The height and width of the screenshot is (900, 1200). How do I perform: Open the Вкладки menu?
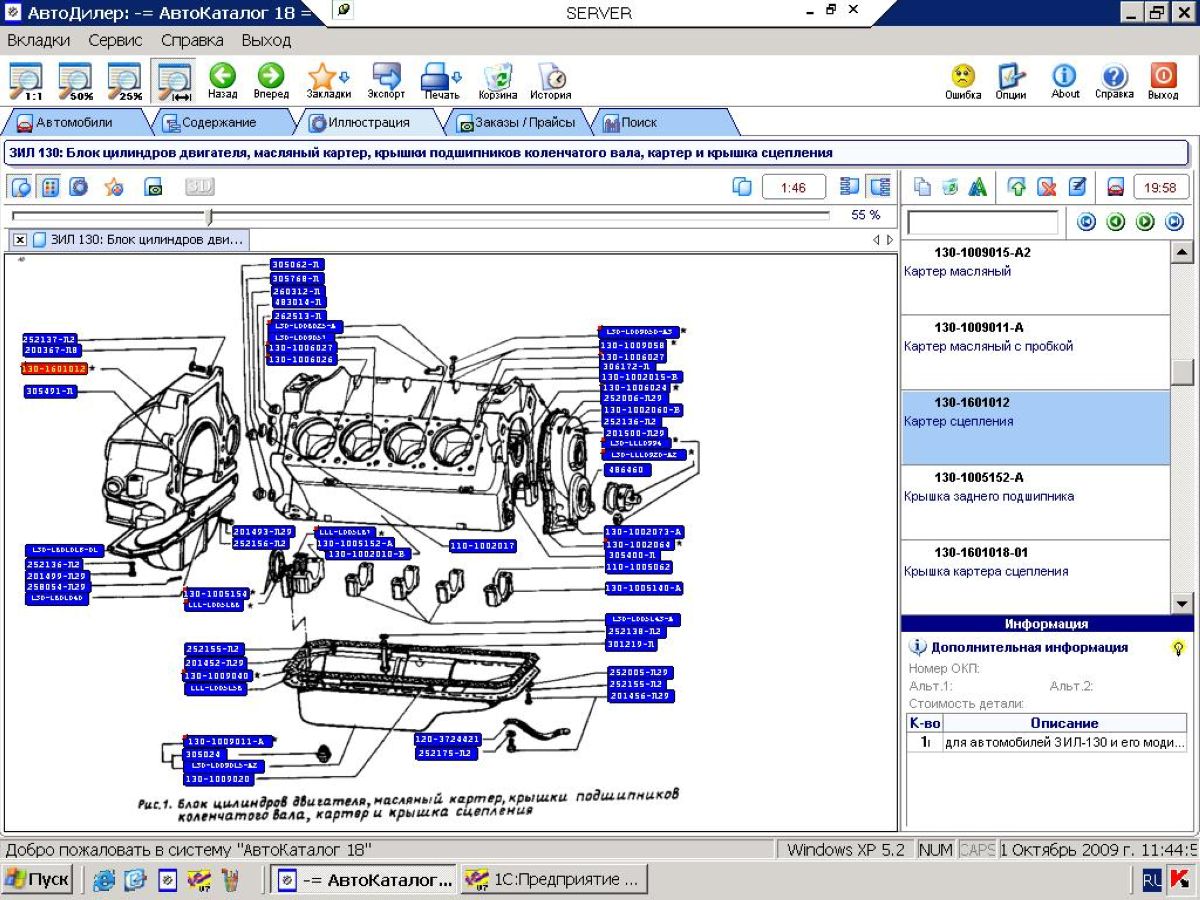39,41
